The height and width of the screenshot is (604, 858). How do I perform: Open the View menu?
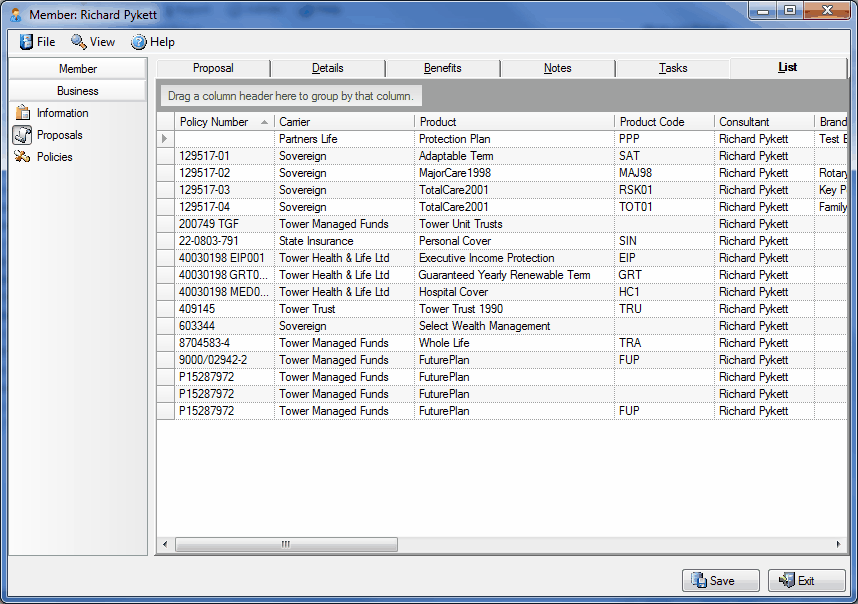click(x=93, y=42)
